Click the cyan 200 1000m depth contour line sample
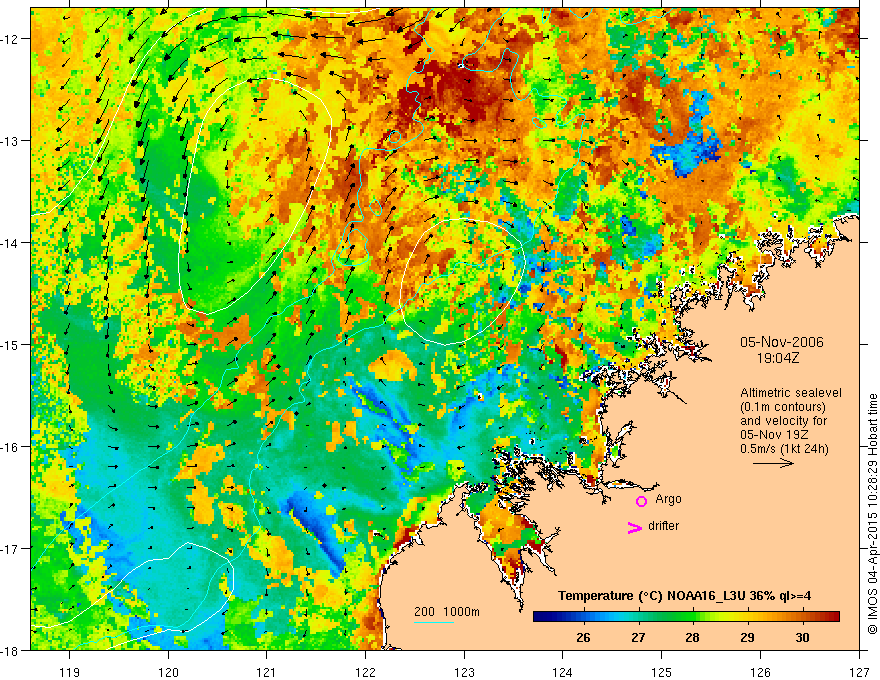The image size is (880, 680). [433, 622]
